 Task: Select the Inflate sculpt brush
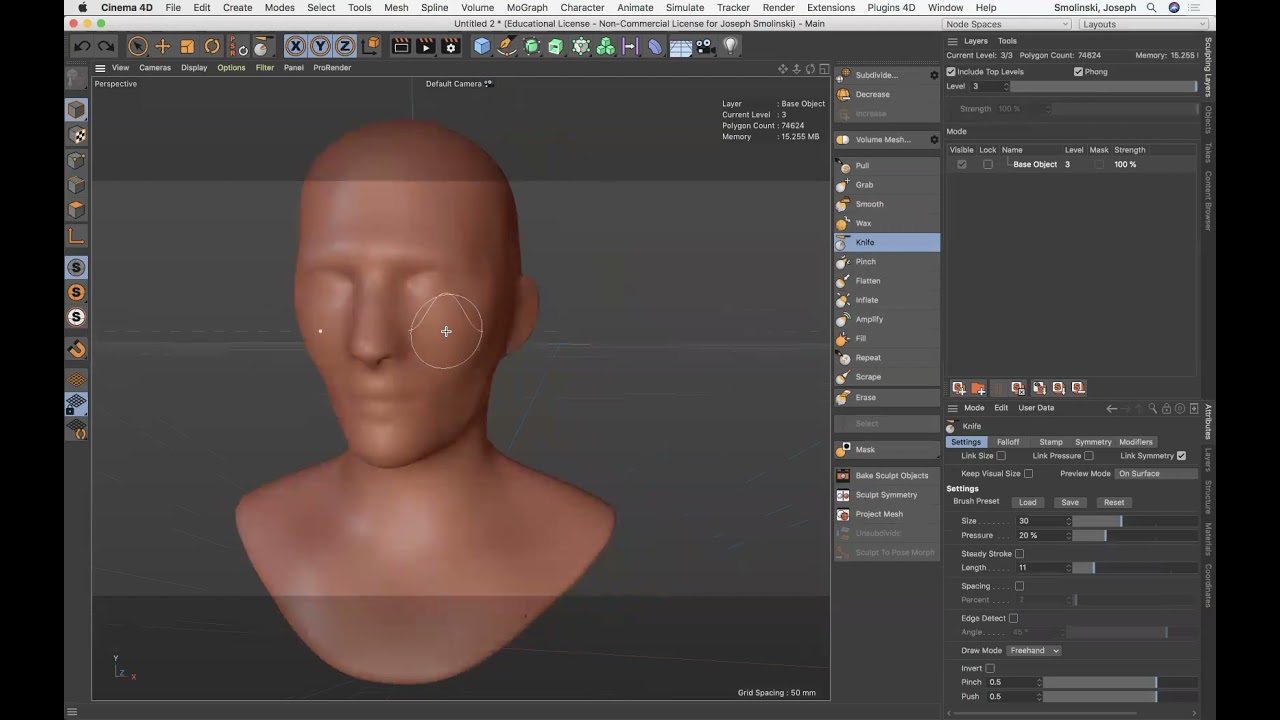887,300
